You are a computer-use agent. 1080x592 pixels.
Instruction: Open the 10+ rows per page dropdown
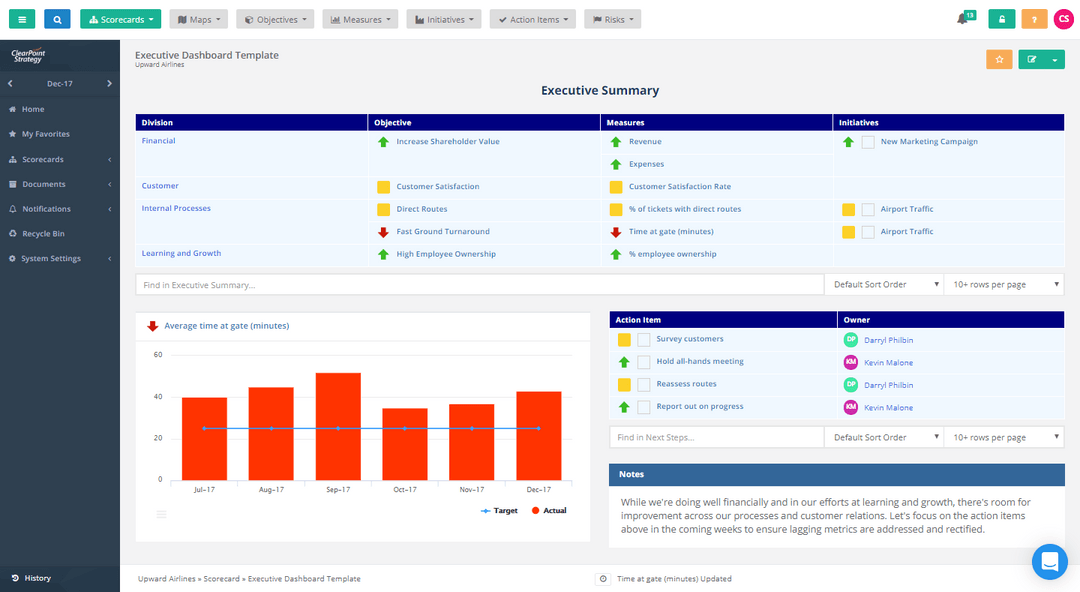[x=1003, y=283]
